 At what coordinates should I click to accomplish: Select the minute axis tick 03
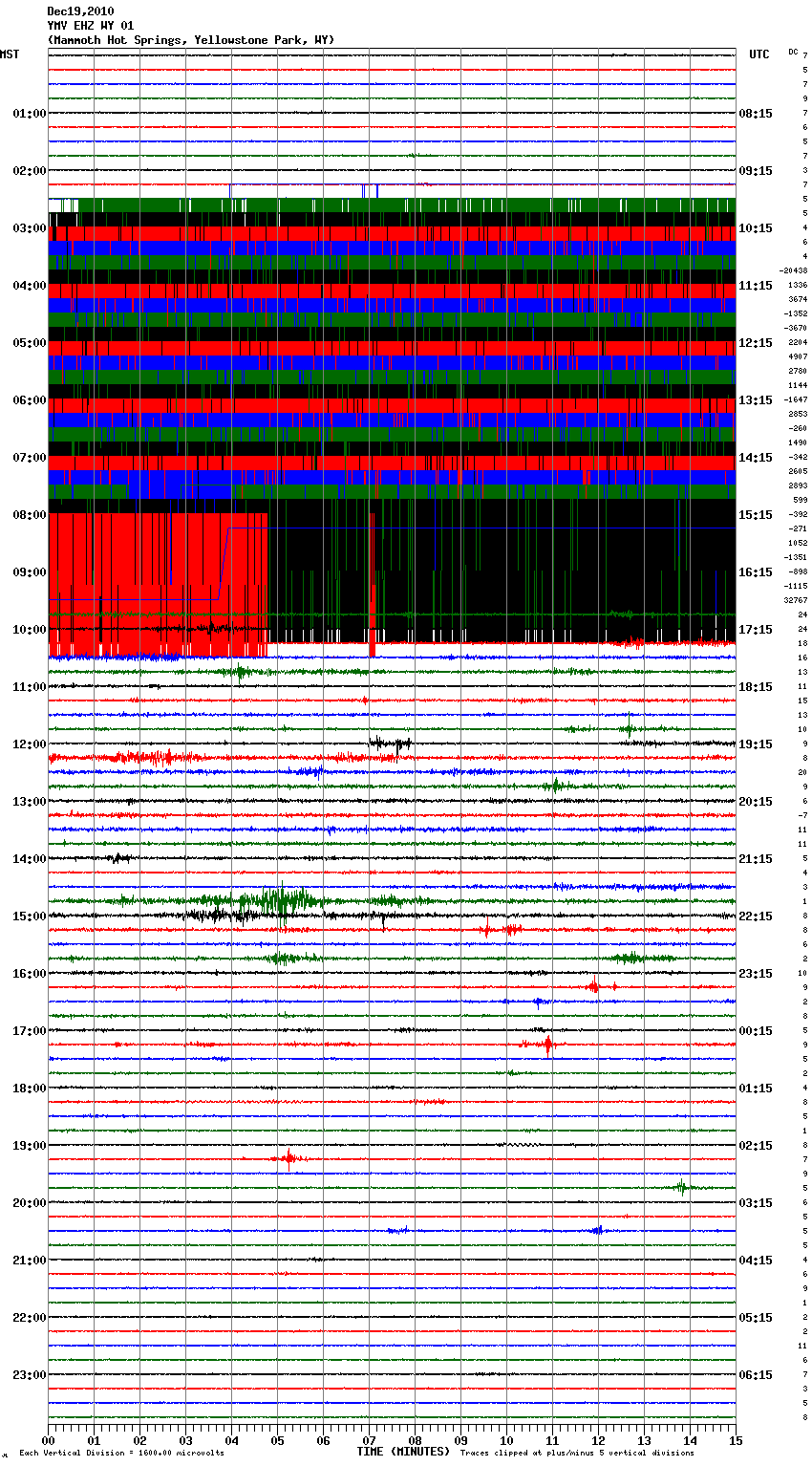click(186, 1440)
